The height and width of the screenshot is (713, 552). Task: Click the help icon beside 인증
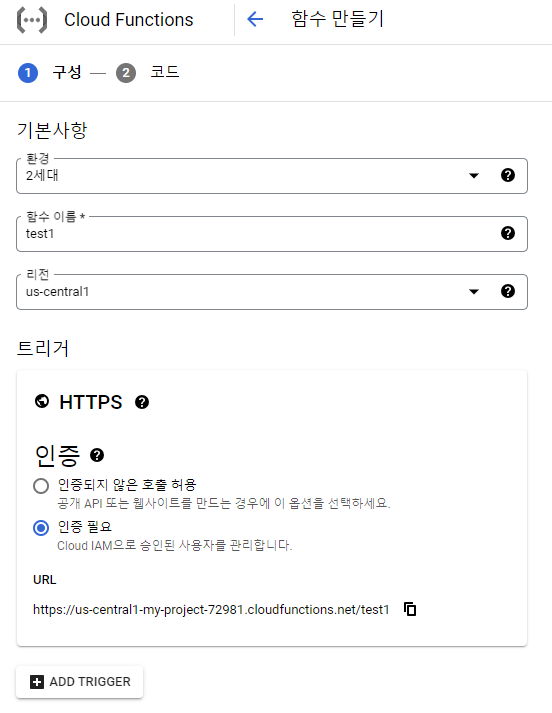[x=97, y=455]
